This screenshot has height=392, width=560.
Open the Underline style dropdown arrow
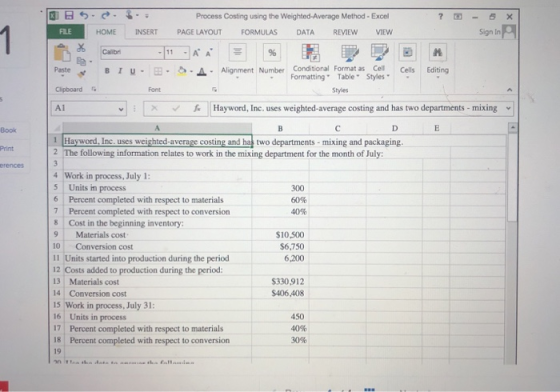[x=142, y=71]
